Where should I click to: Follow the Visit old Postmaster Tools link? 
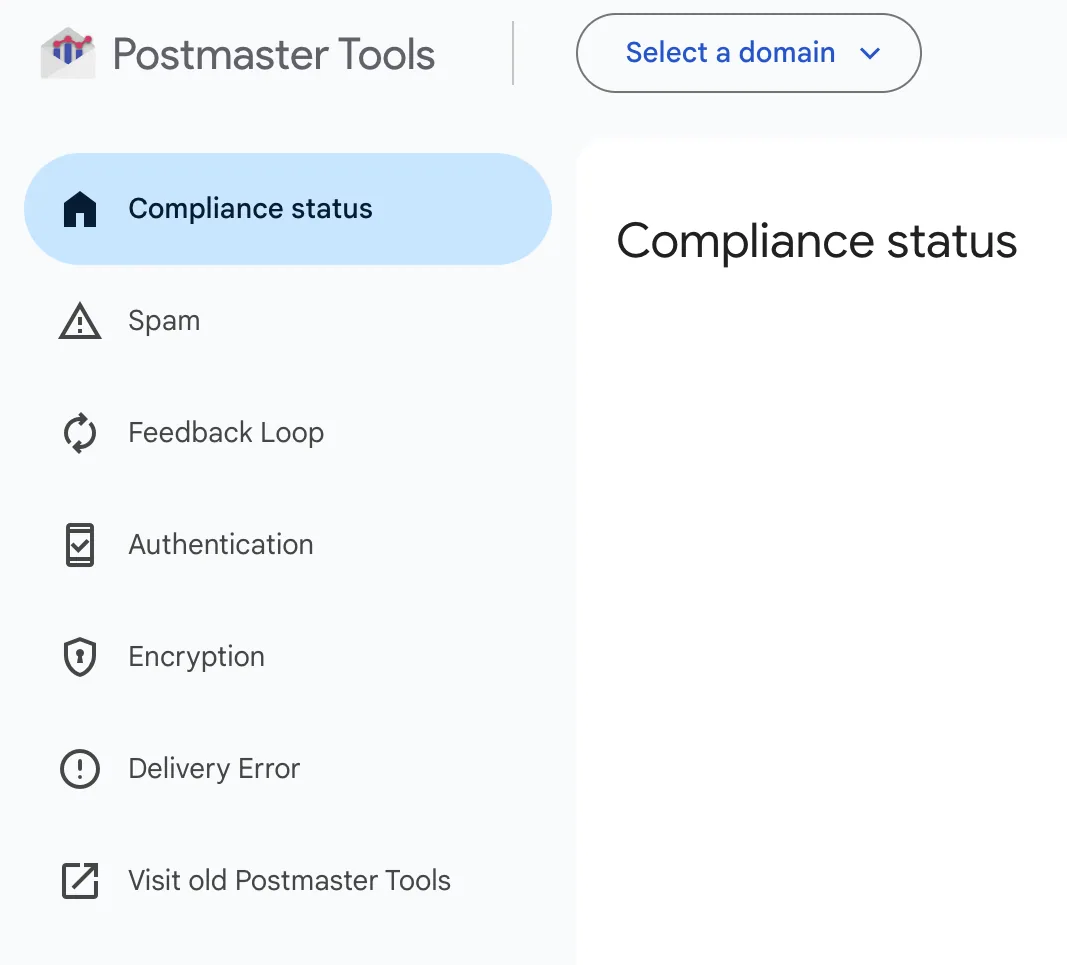(x=288, y=881)
